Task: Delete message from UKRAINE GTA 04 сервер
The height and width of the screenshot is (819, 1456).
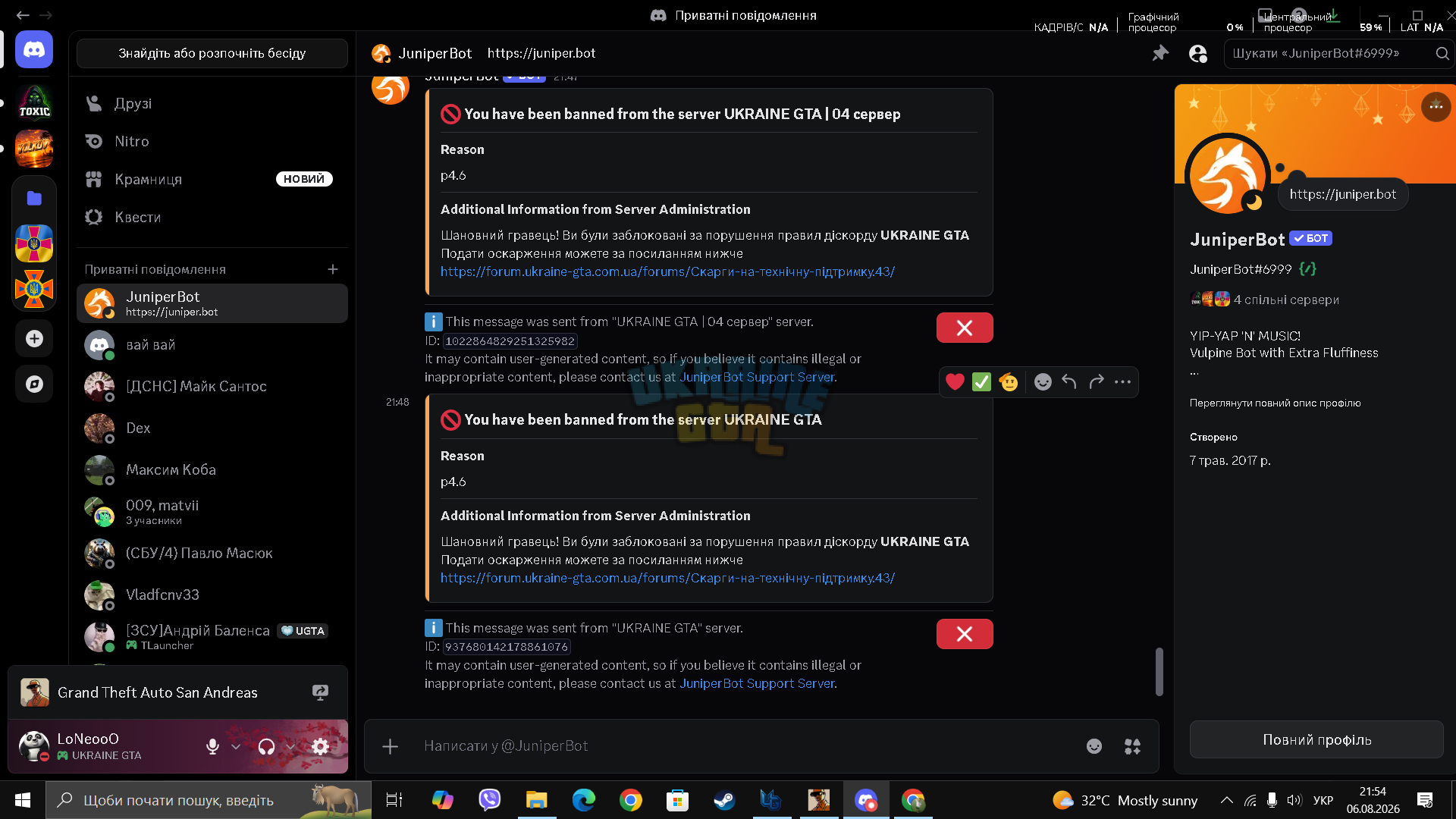Action: (x=965, y=328)
